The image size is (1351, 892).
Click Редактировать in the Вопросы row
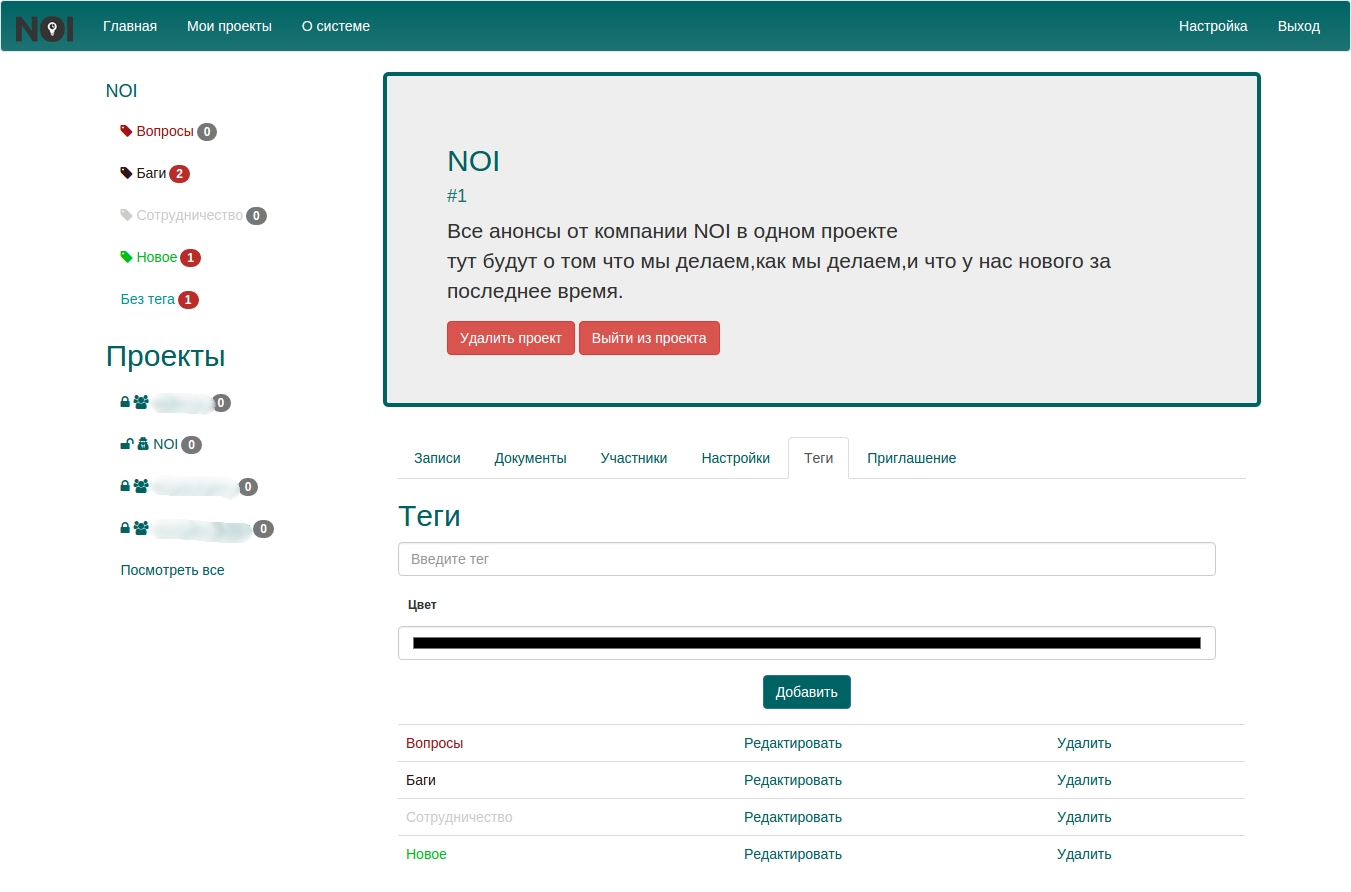pos(793,743)
